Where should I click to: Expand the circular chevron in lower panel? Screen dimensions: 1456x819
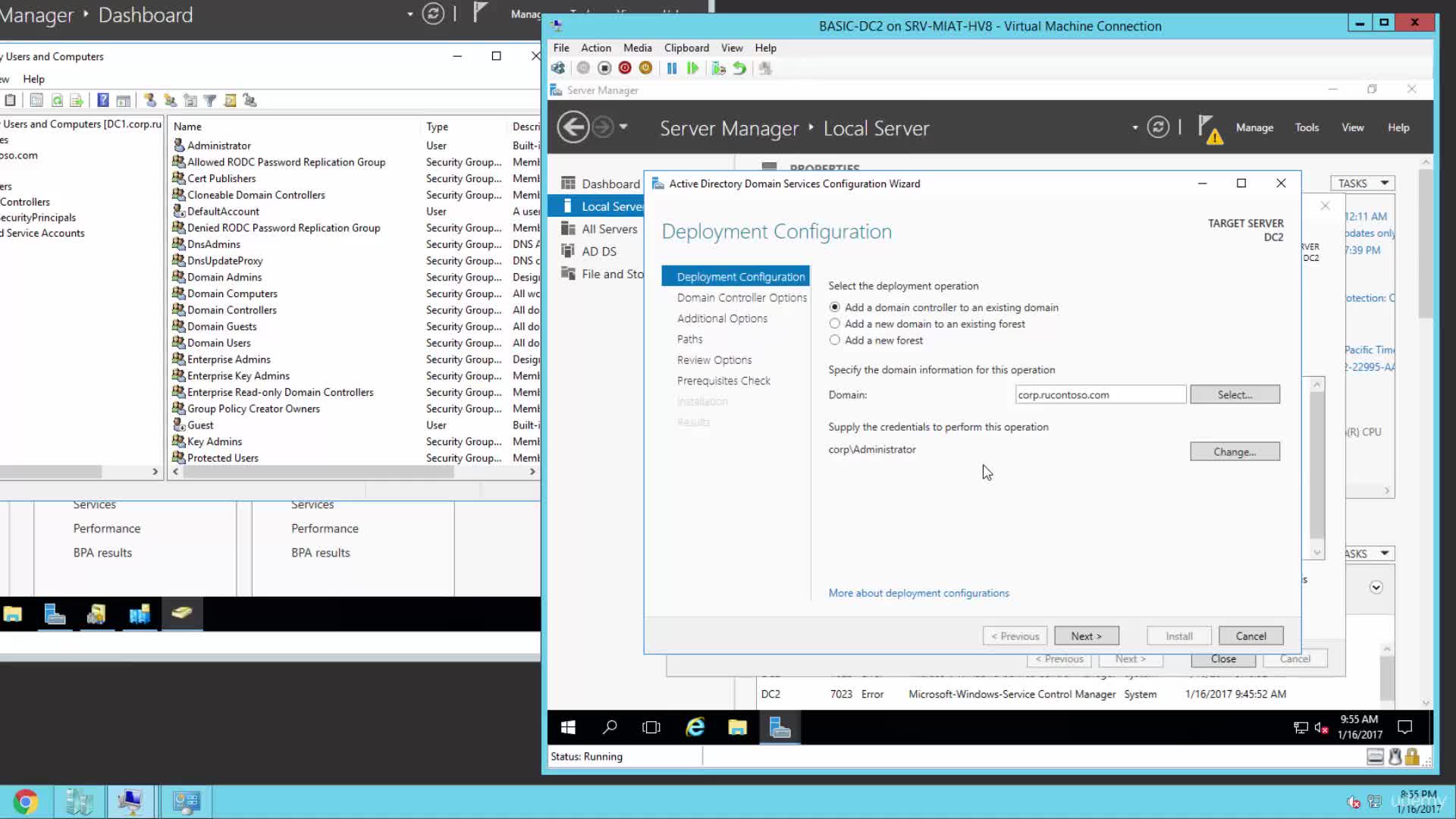[1376, 588]
